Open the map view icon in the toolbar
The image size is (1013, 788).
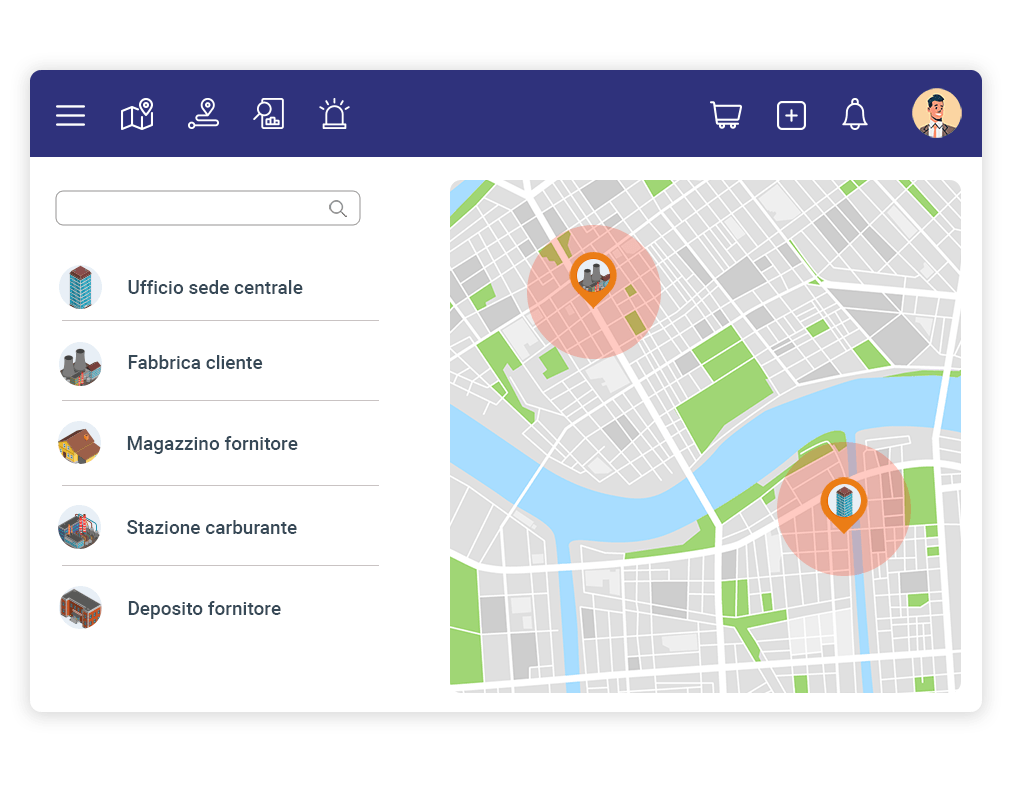(x=137, y=114)
